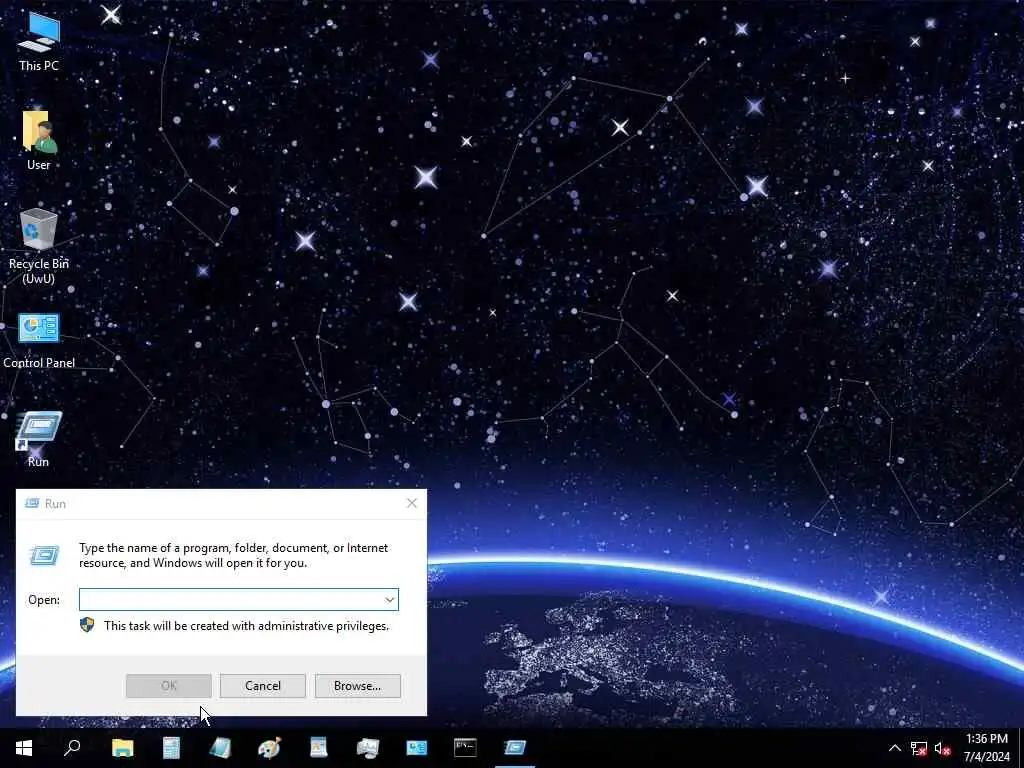Launch Paint from the taskbar

point(269,748)
